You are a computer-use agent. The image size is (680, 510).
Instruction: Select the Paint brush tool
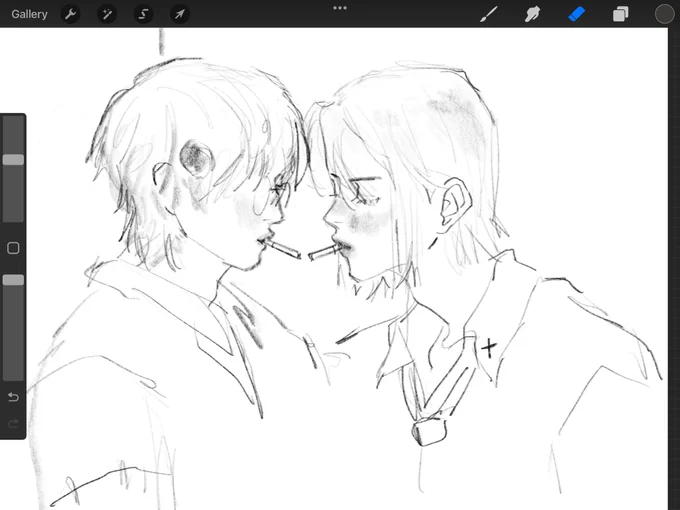[489, 14]
